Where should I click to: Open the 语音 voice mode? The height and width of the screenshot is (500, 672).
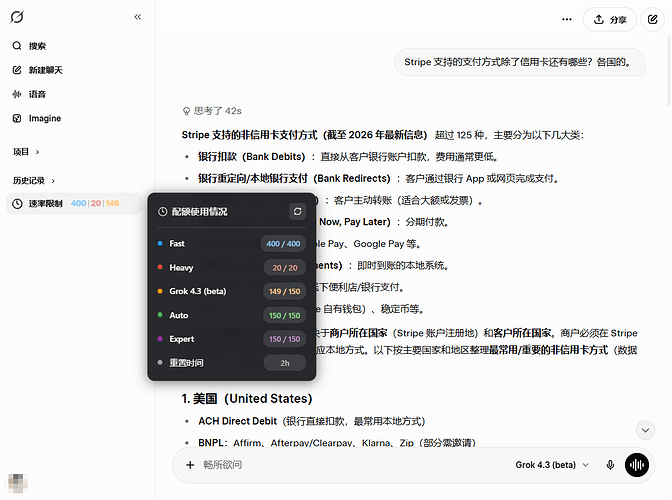click(x=29, y=94)
